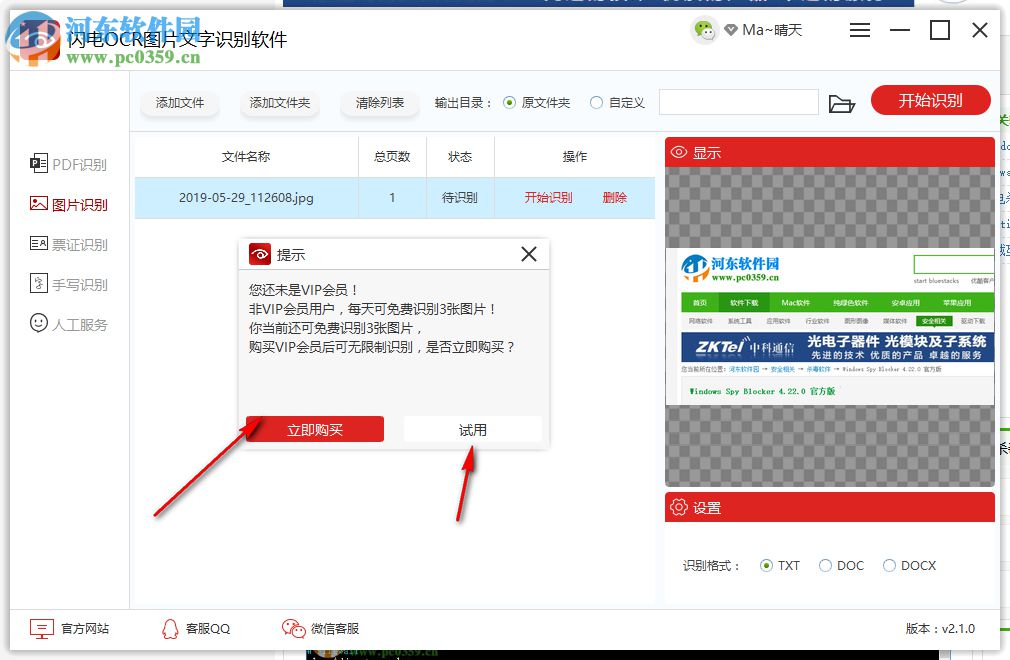Clear the file list with 清除列表
1010x660 pixels.
(379, 101)
